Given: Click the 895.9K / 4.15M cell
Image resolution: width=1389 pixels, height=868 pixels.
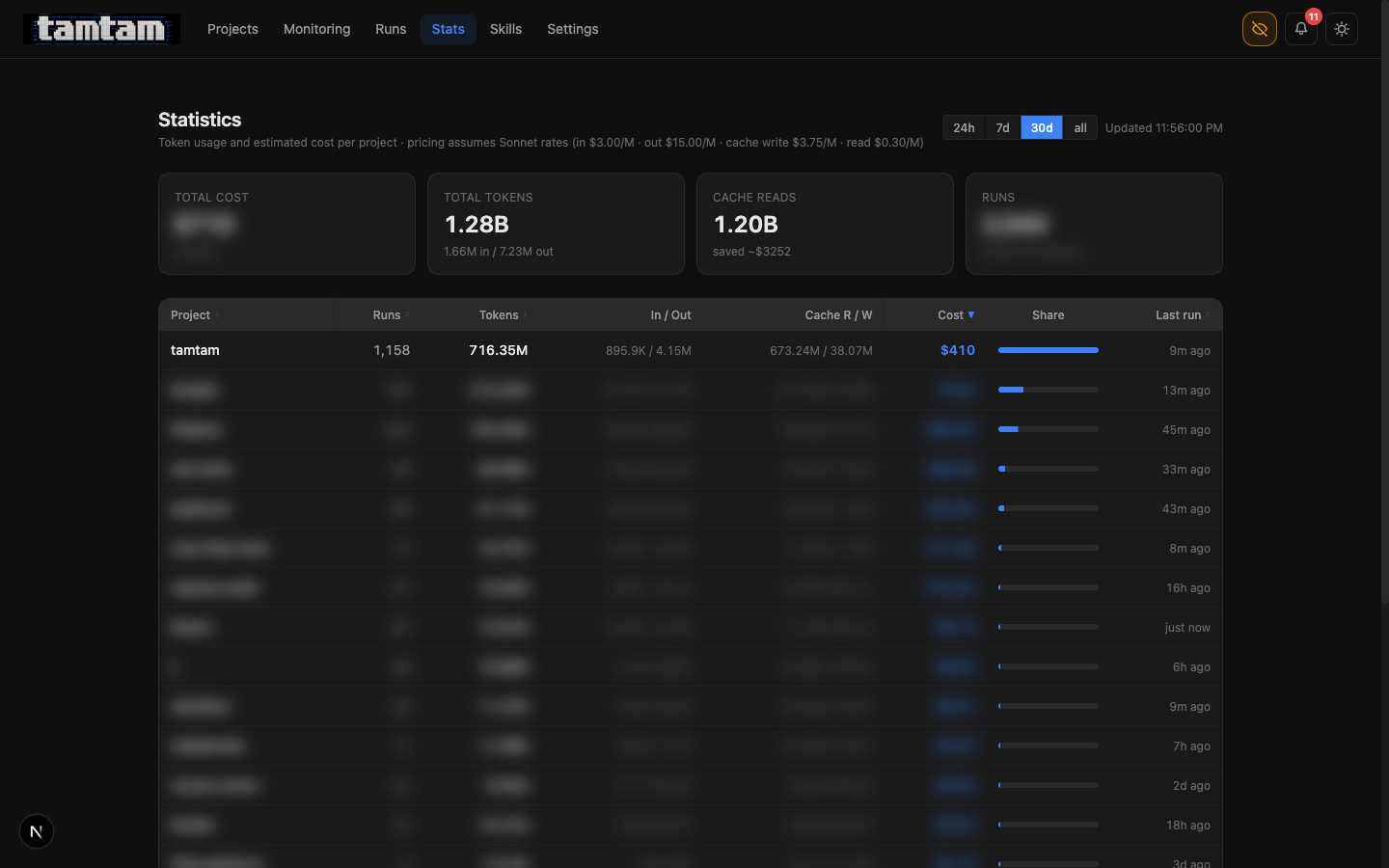Looking at the screenshot, I should [x=648, y=351].
